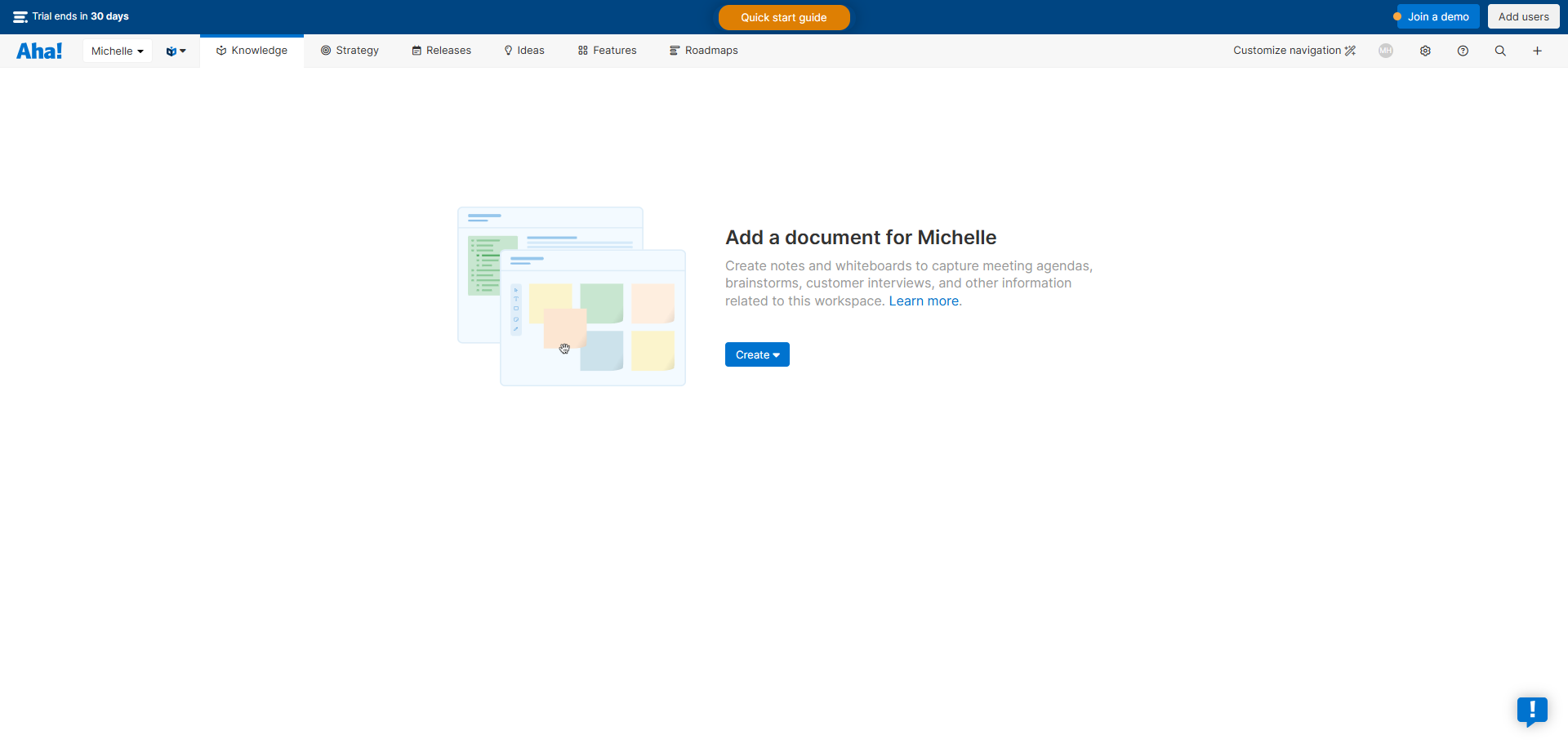This screenshot has height=744, width=1568.
Task: Switch to the Strategy tab
Action: click(350, 51)
